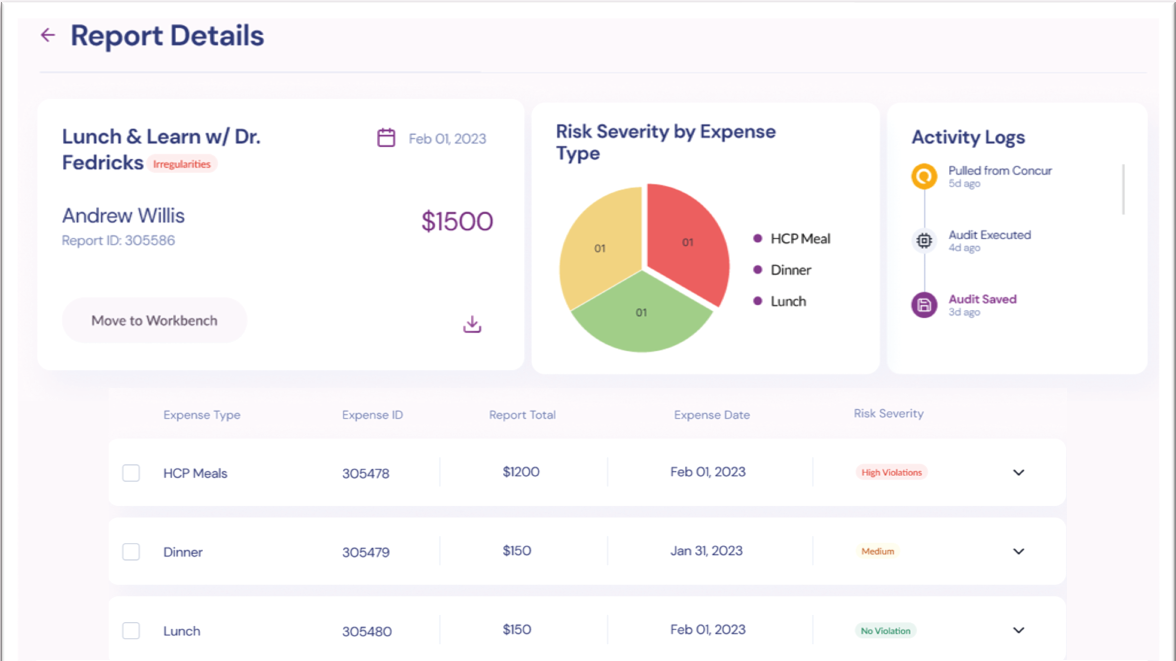This screenshot has height=661, width=1176.
Task: Click the Irregularities tag
Action: click(x=182, y=164)
